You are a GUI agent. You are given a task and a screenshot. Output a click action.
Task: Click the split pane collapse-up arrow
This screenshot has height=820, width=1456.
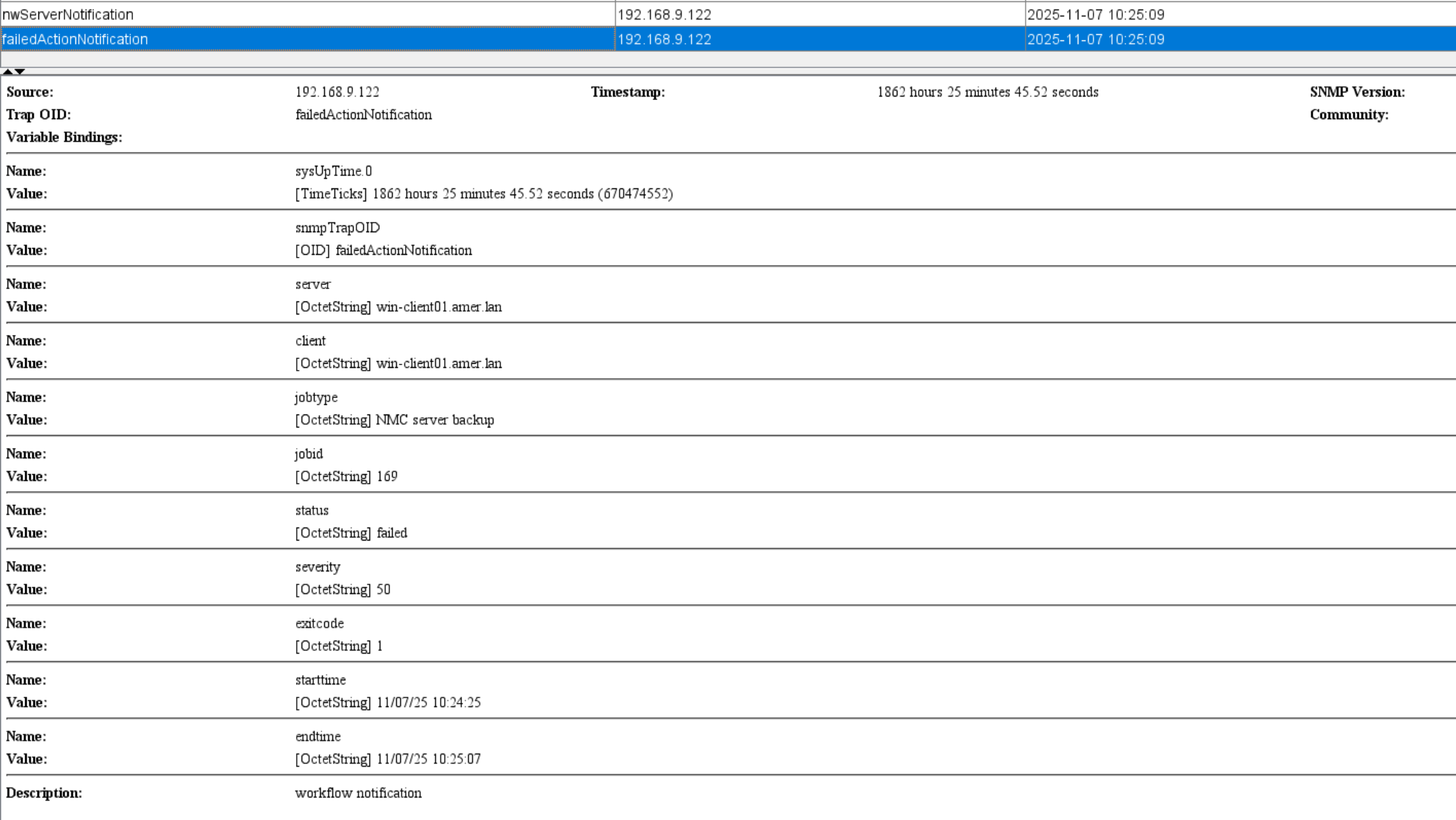tap(7, 71)
